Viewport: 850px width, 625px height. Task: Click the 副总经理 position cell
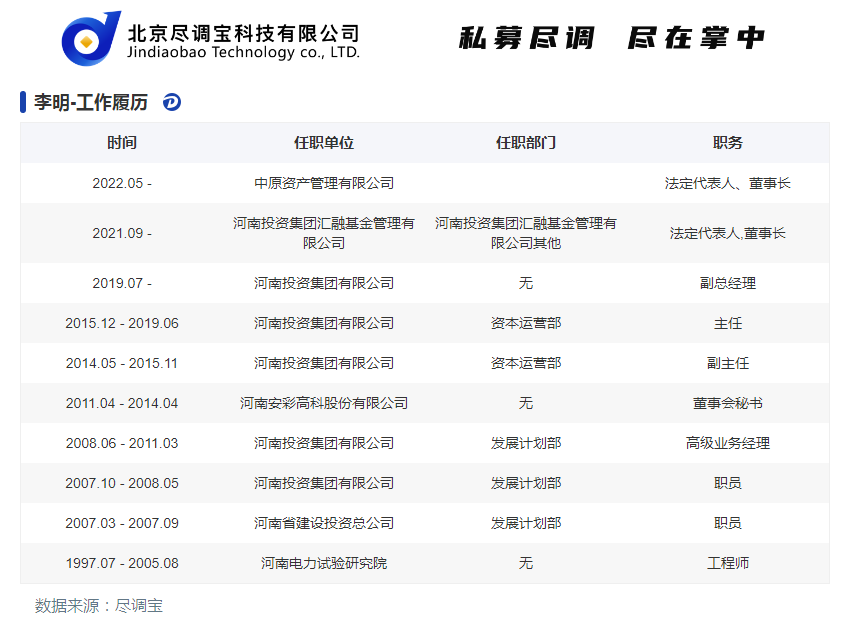coord(727,283)
